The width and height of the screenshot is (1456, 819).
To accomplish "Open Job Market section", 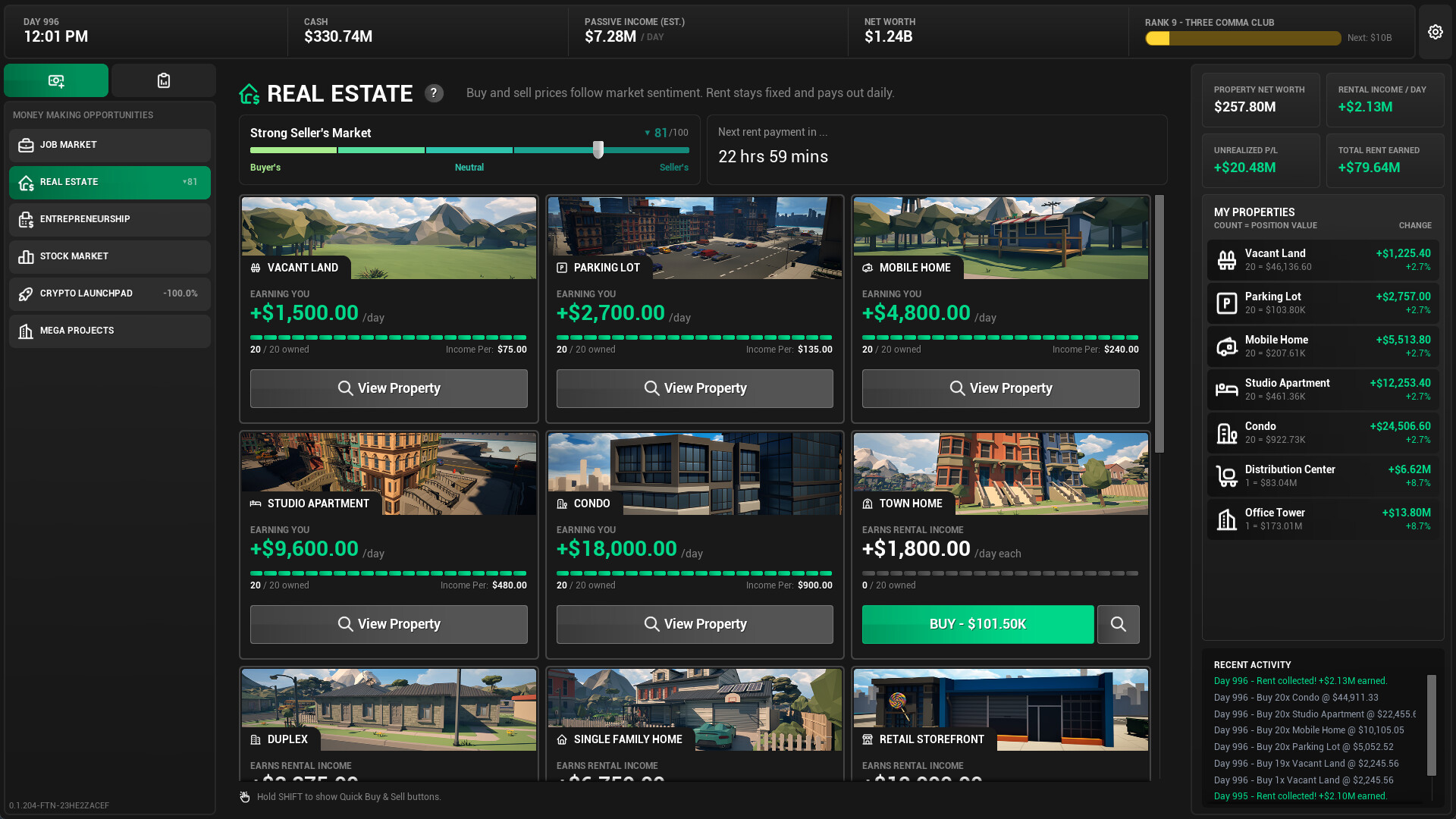I will pyautogui.click(x=110, y=145).
